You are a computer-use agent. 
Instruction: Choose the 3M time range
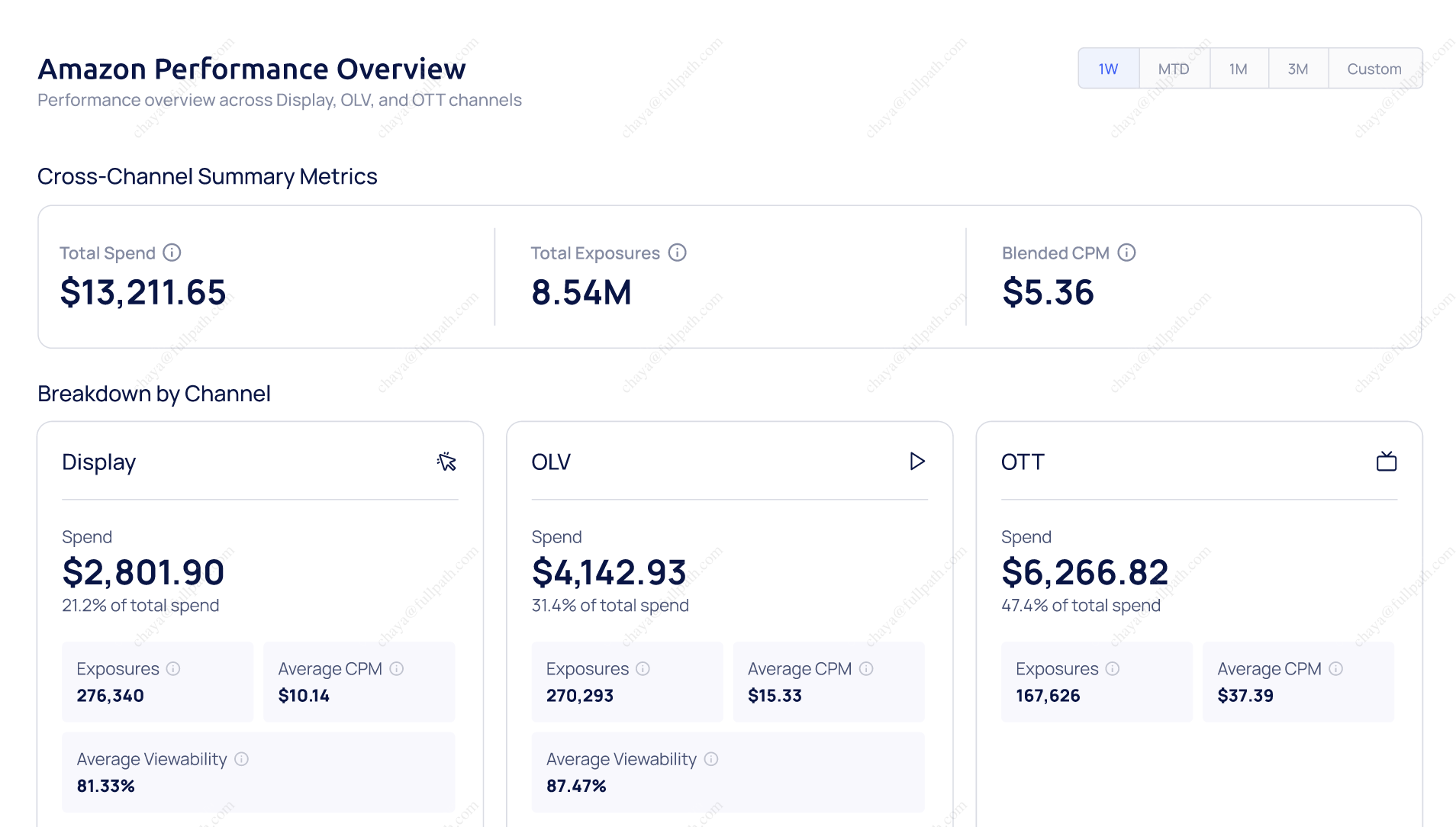point(1297,69)
